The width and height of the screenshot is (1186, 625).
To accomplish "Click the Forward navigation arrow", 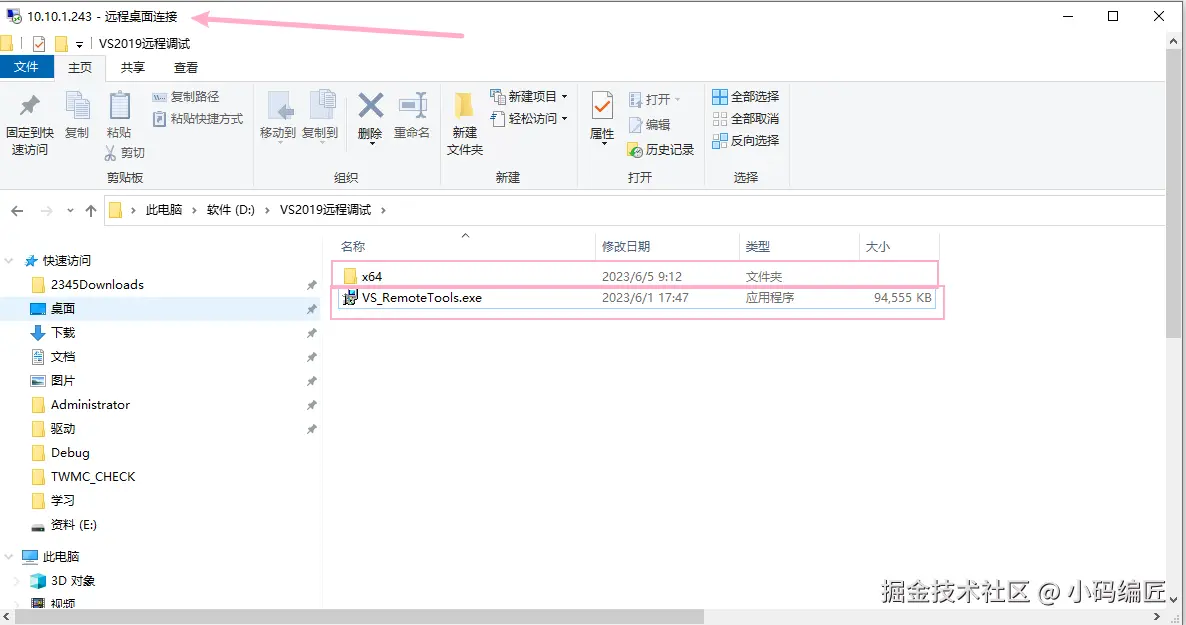I will pos(46,210).
